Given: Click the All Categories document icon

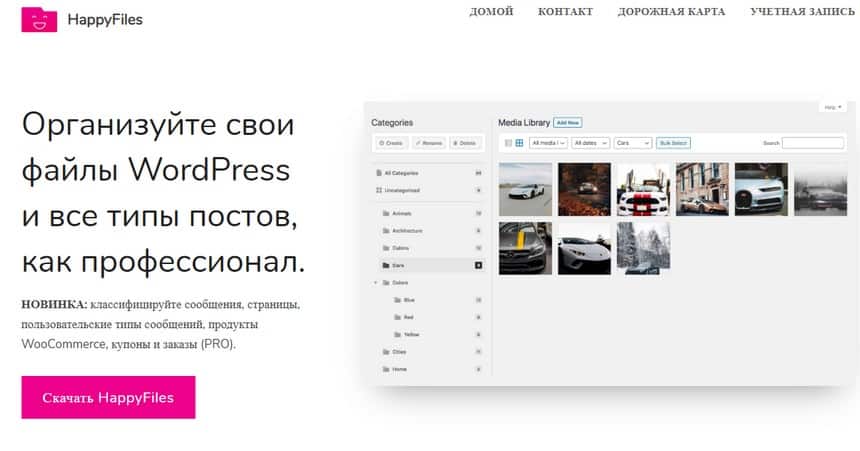Looking at the screenshot, I should pos(378,173).
